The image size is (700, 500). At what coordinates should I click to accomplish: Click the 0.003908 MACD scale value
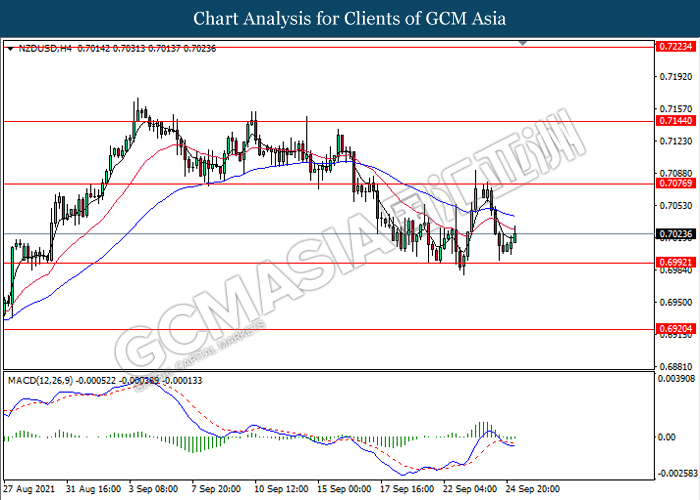click(677, 379)
